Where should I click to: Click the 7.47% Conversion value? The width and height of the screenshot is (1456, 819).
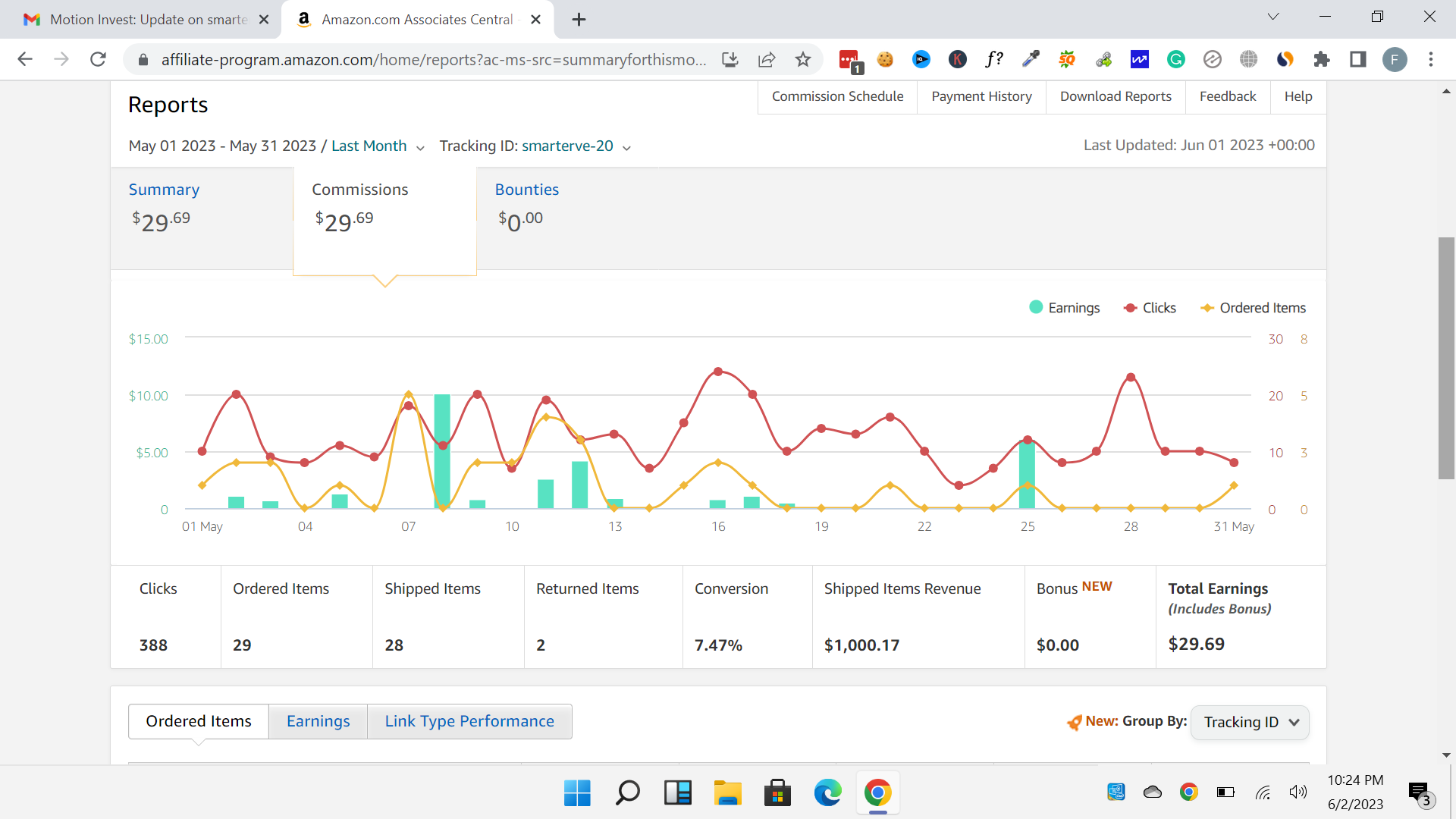tap(718, 645)
